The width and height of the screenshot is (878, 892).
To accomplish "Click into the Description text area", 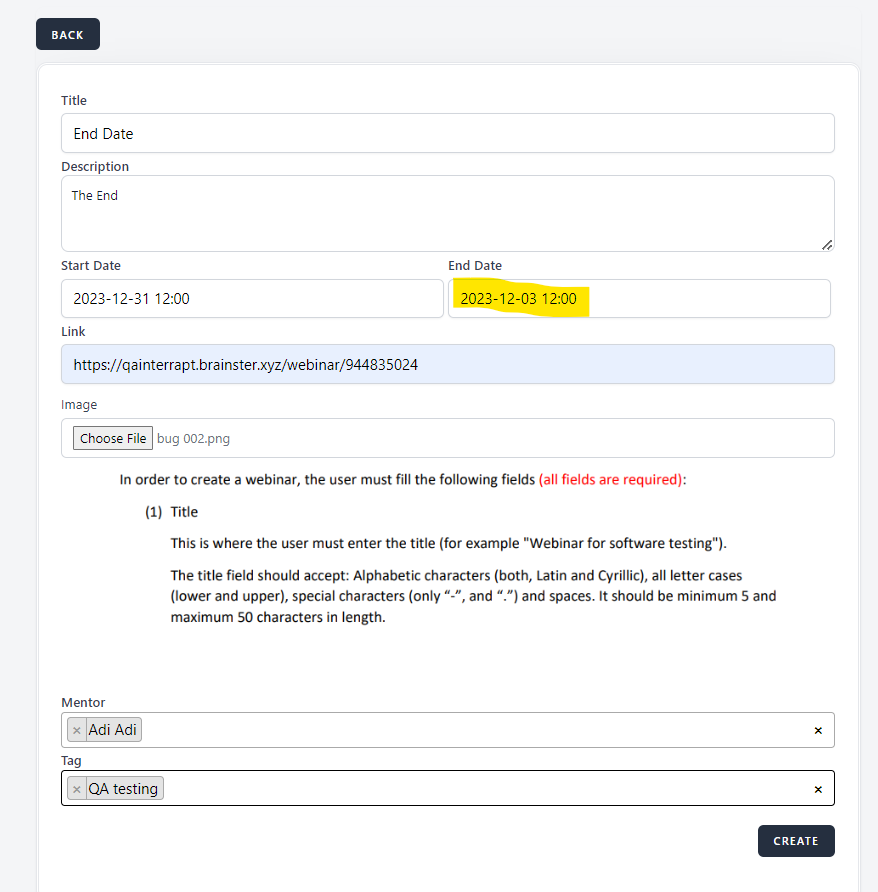I will pyautogui.click(x=447, y=213).
